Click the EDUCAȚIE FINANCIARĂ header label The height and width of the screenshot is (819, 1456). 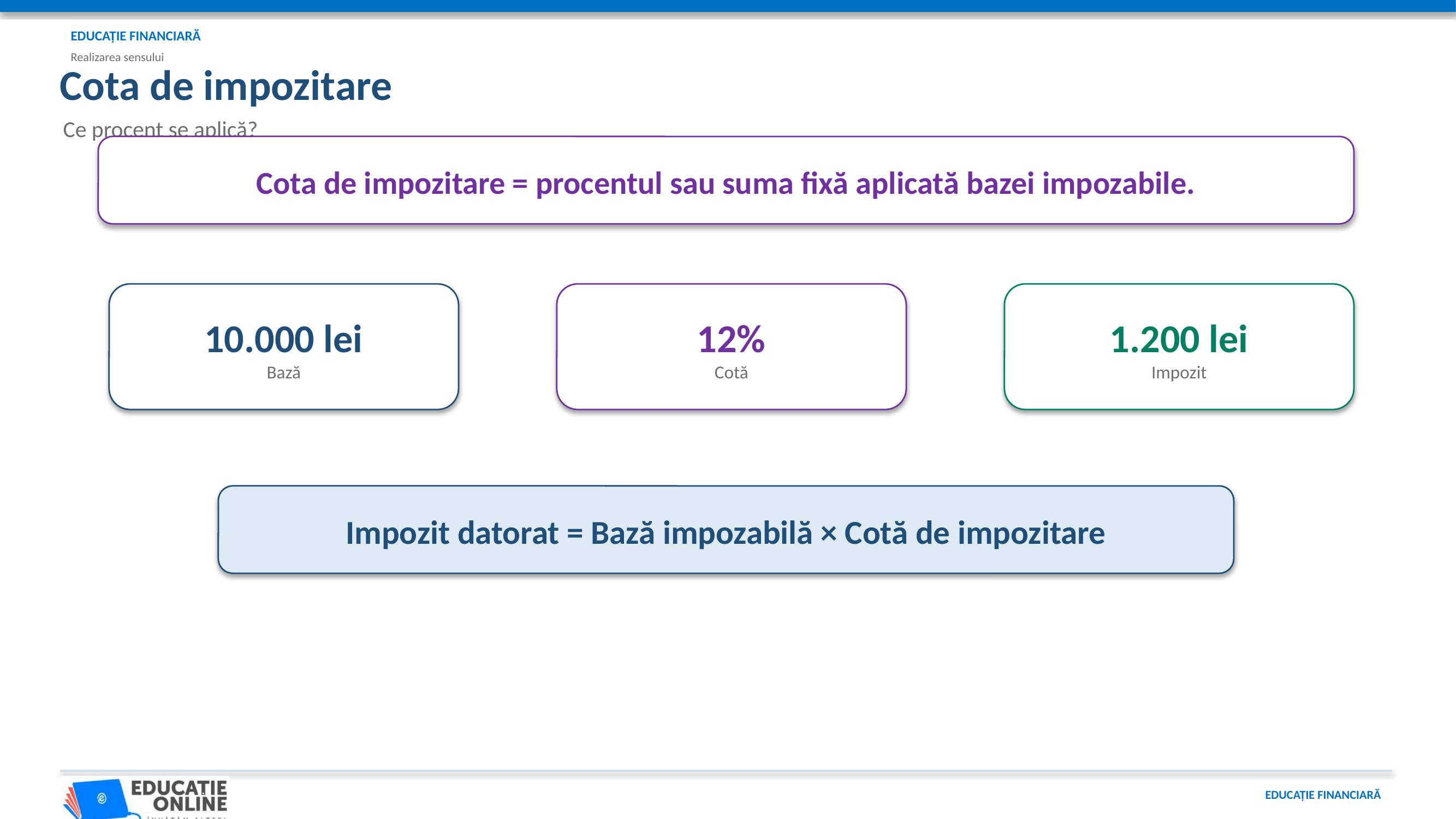click(x=135, y=36)
